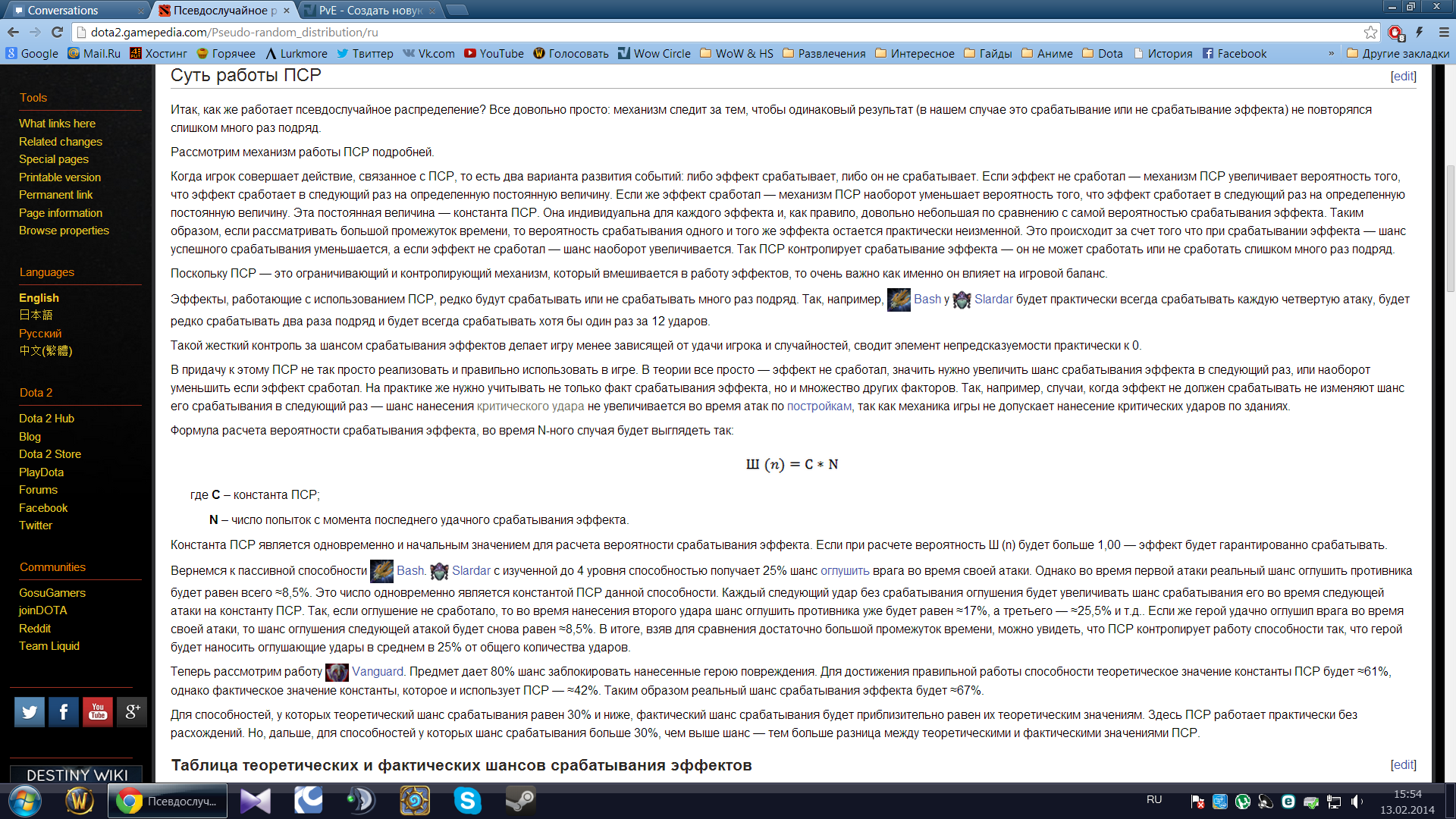Open the Vanguard item icon
Viewport: 1456px width, 819px height.
click(337, 672)
